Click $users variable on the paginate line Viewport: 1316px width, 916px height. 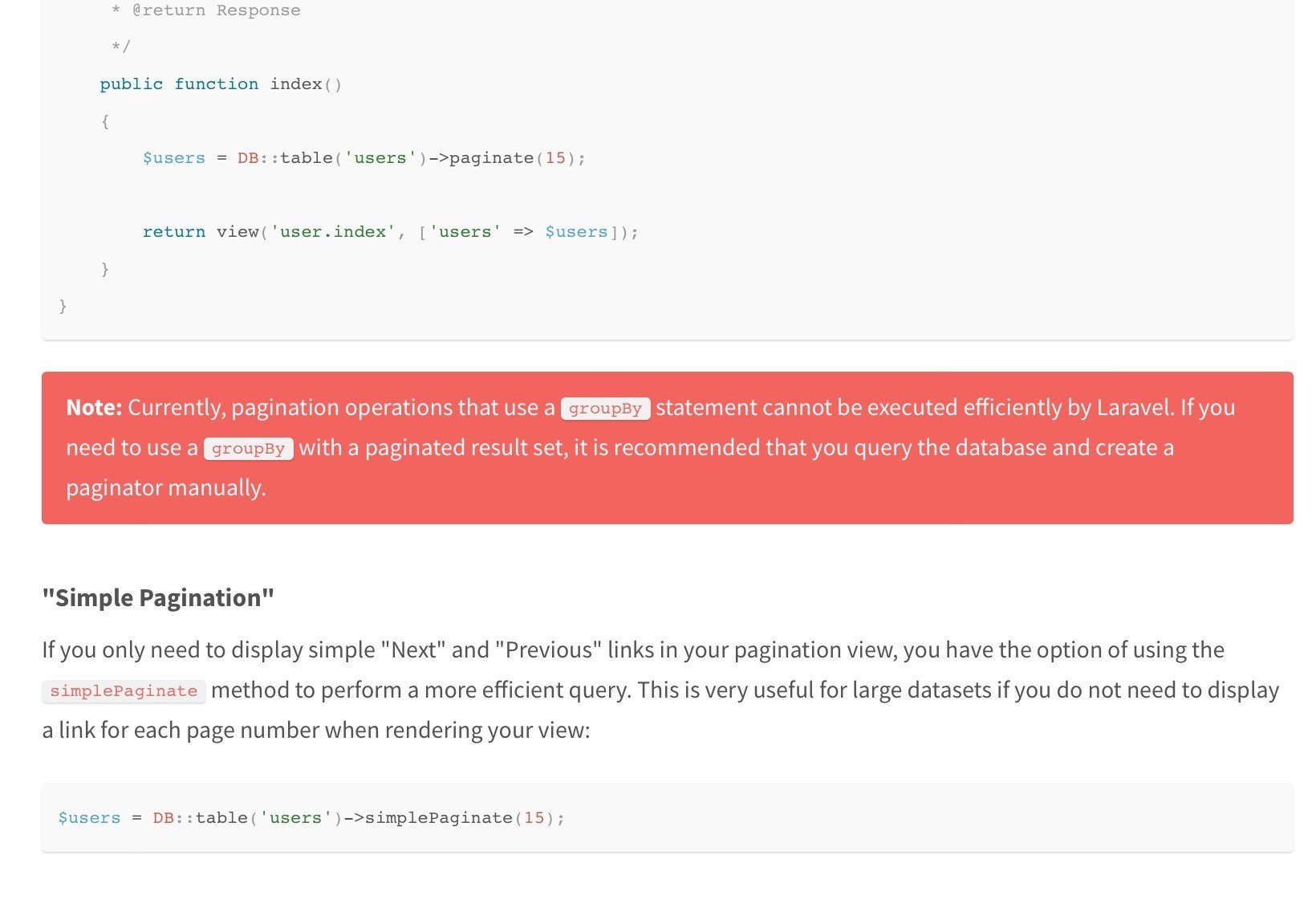(x=173, y=158)
